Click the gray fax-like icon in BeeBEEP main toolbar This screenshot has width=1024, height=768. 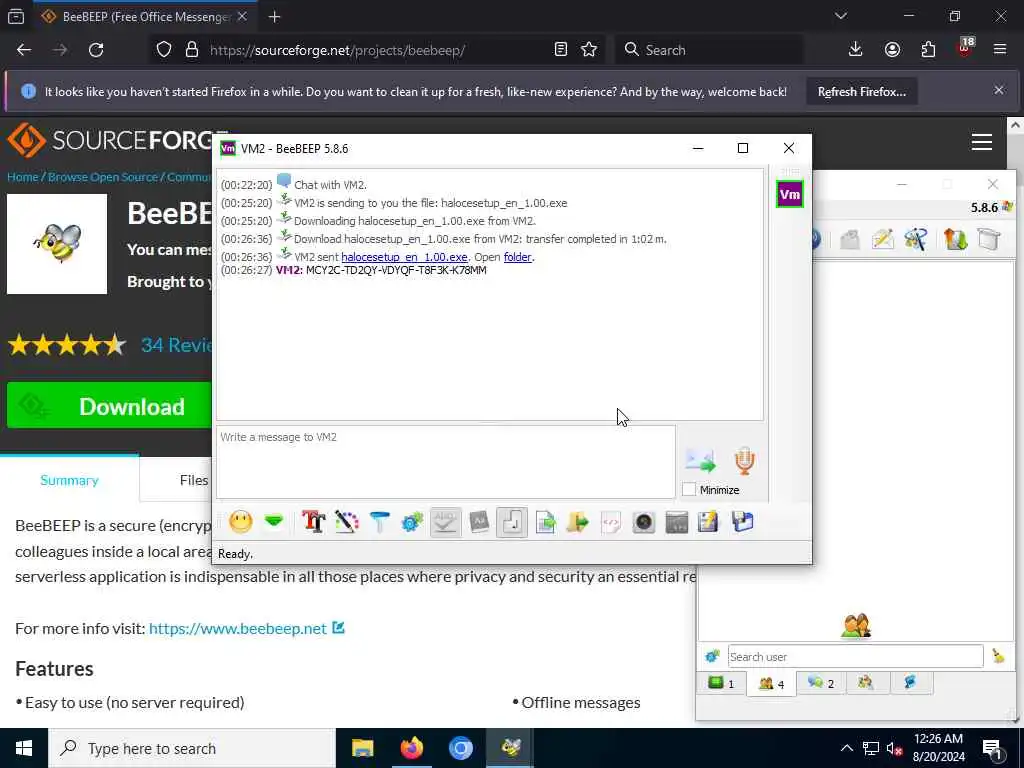pyautogui.click(x=849, y=239)
